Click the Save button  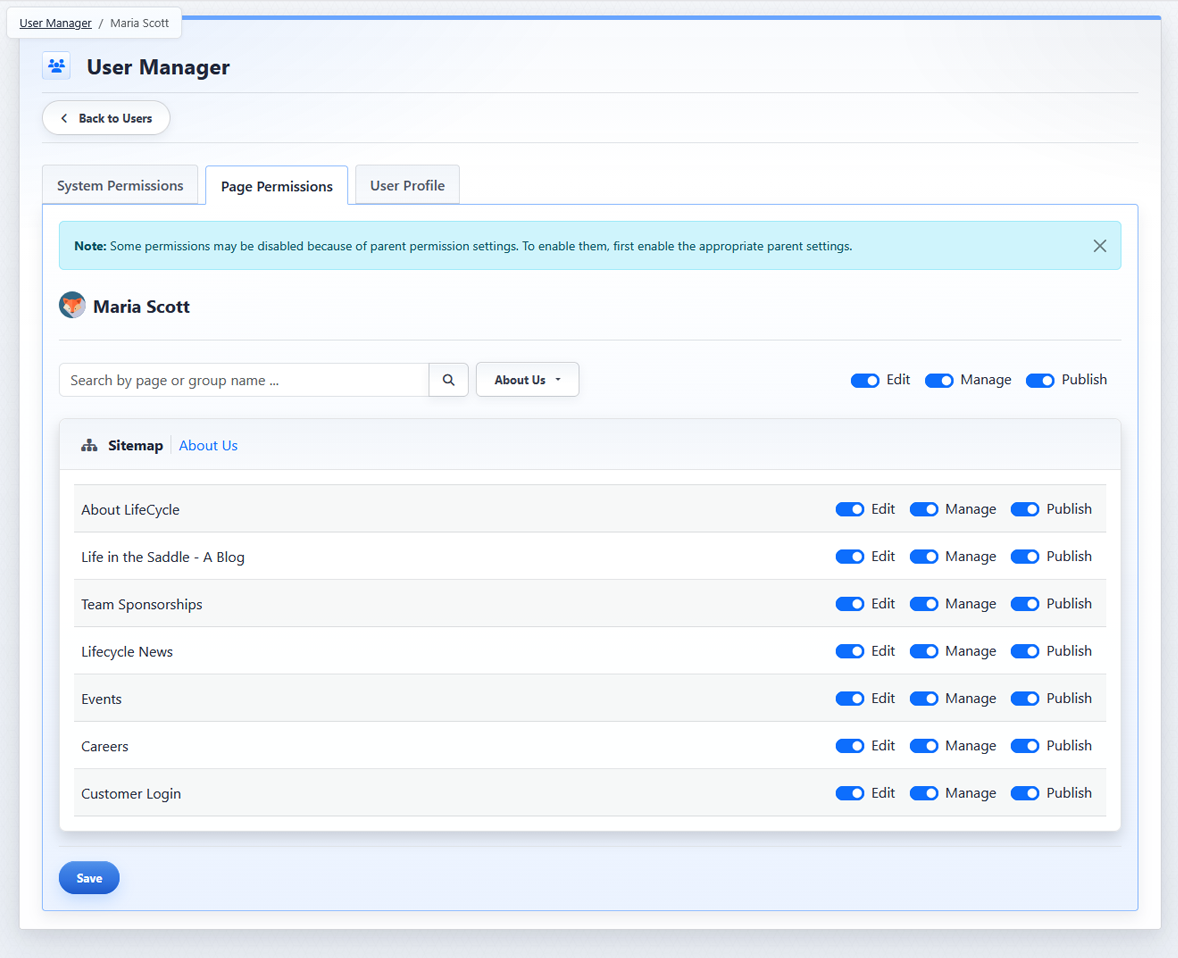click(x=89, y=878)
